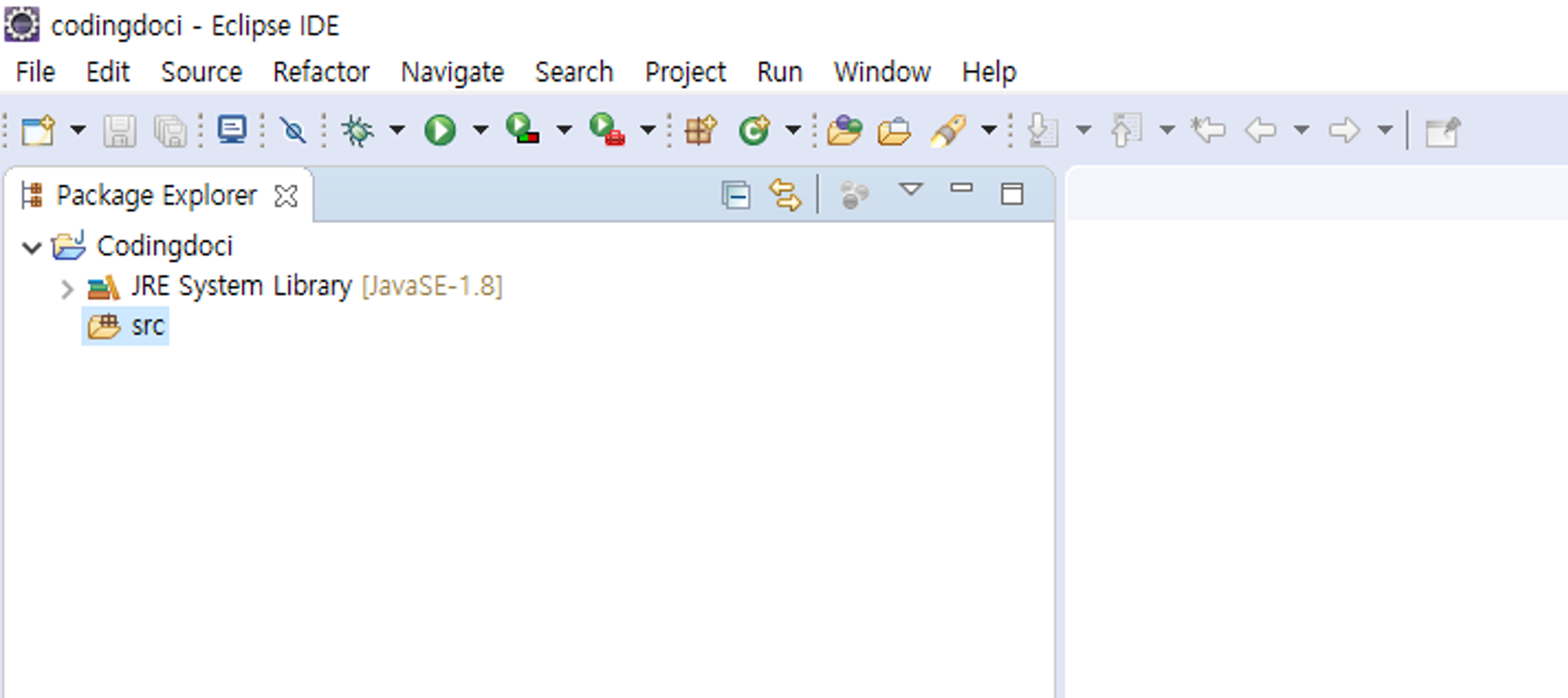
Task: Minimize the Package Explorer view
Action: [x=962, y=189]
